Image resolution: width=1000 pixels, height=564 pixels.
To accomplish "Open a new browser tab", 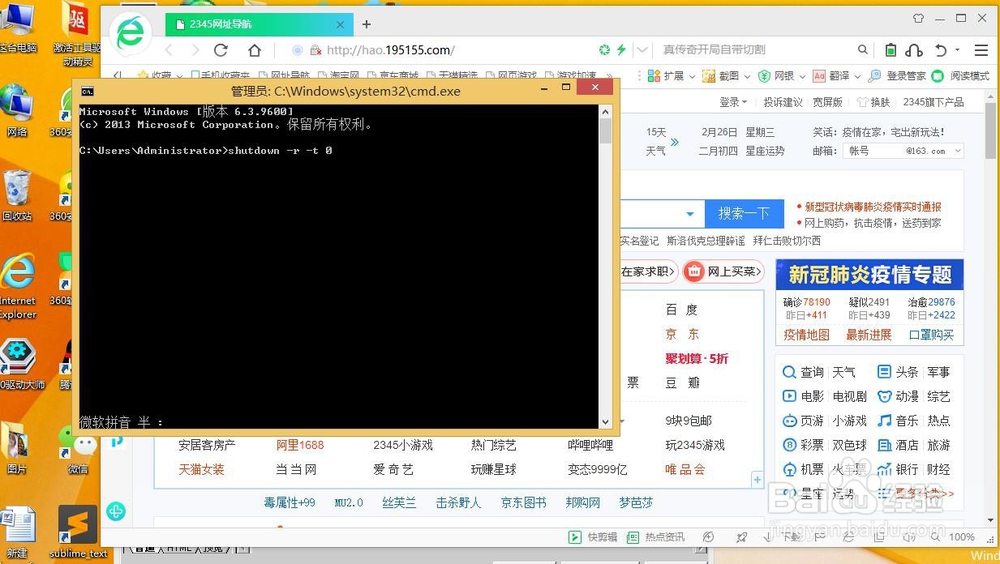I will (366, 24).
